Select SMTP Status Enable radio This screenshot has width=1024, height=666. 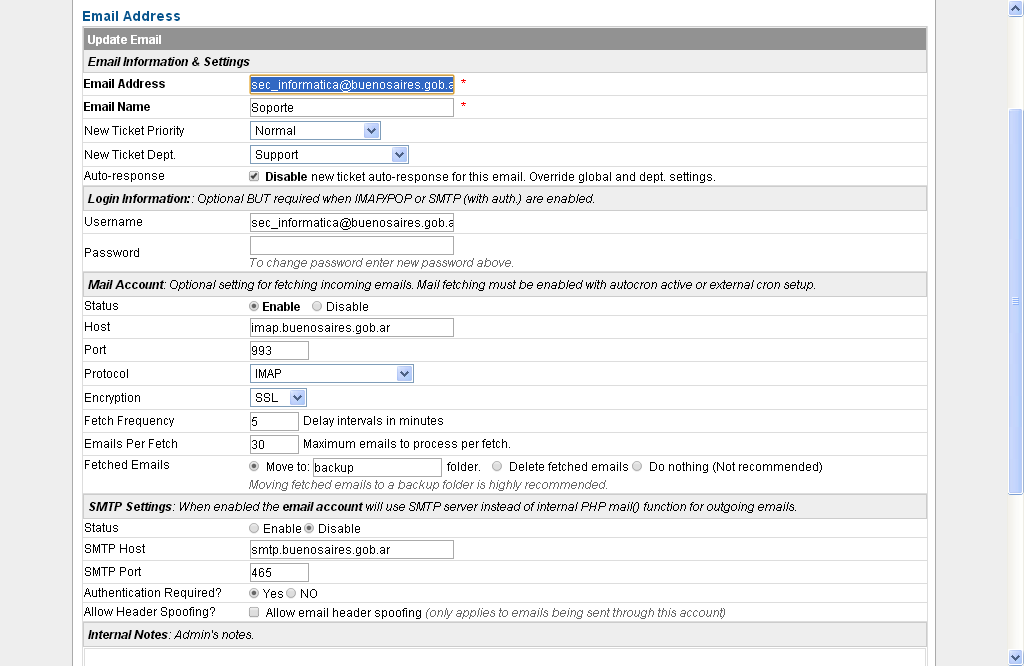click(254, 528)
